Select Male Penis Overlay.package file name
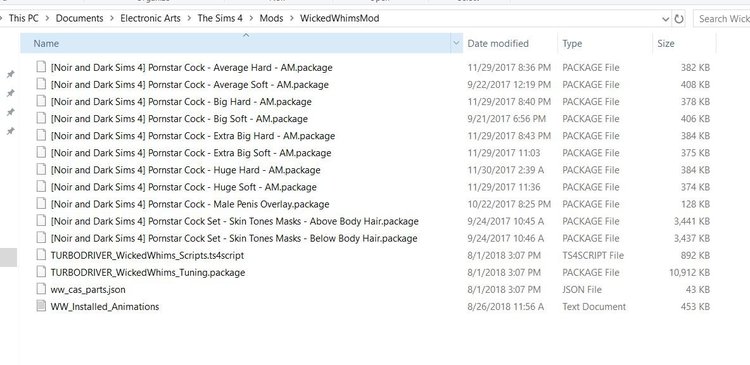 [x=190, y=204]
